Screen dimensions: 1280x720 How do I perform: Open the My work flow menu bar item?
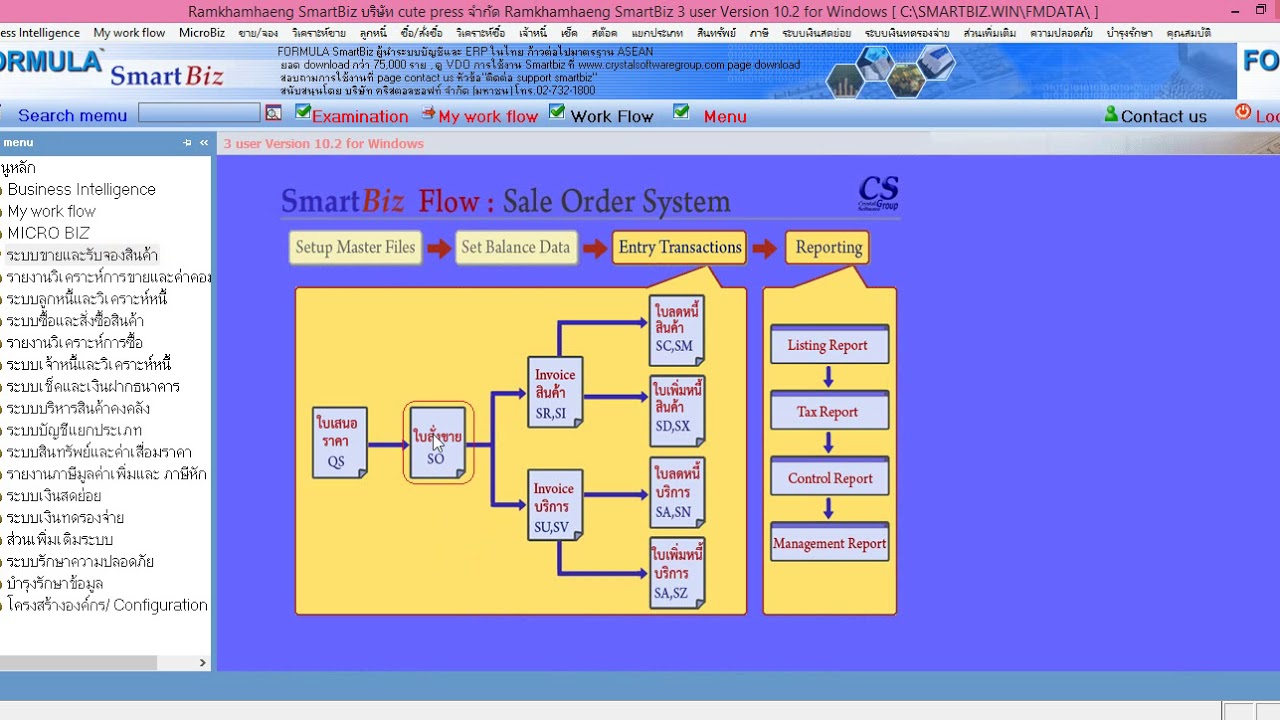coord(129,33)
